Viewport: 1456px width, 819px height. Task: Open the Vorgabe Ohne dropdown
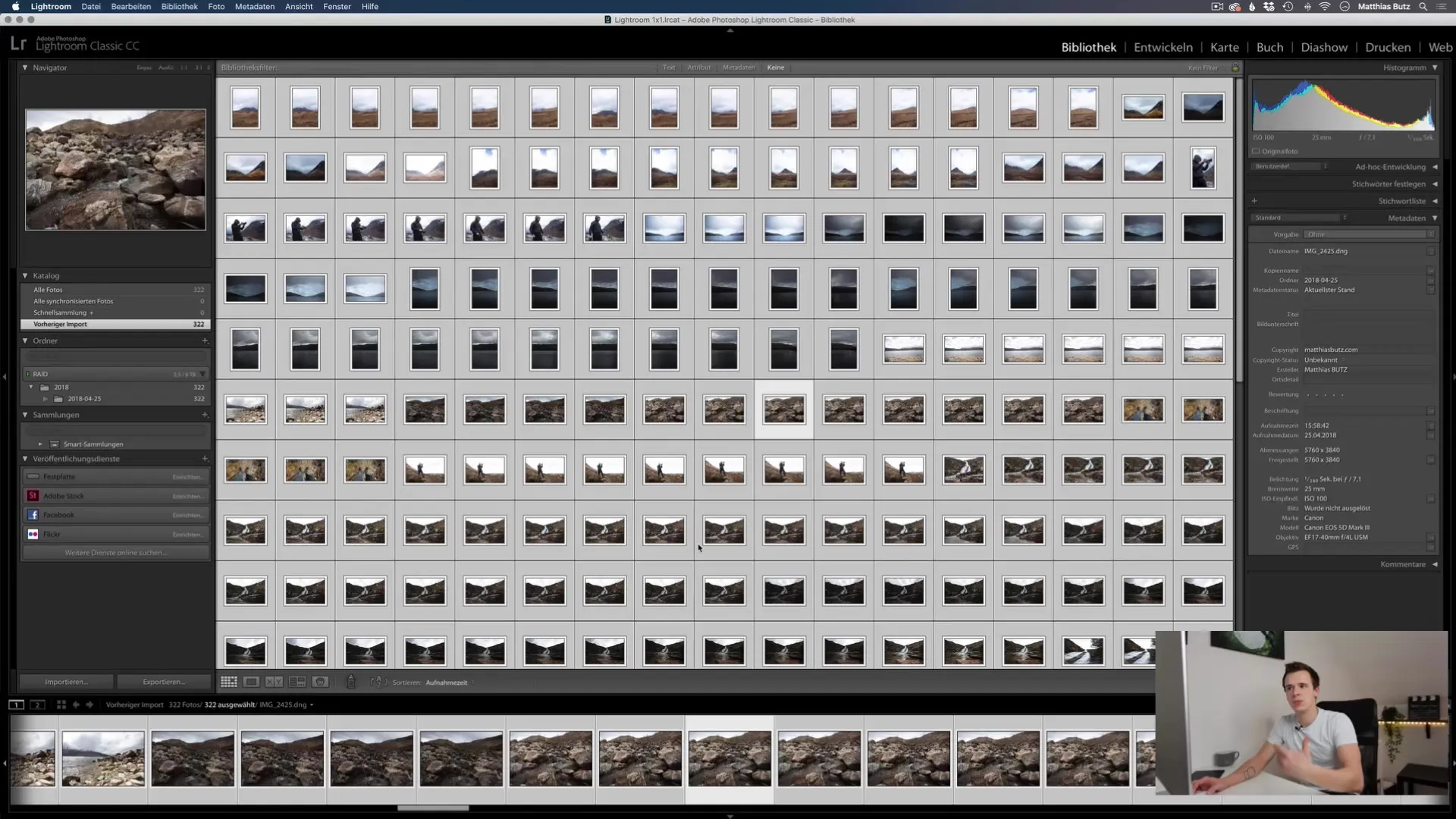tap(1369, 234)
